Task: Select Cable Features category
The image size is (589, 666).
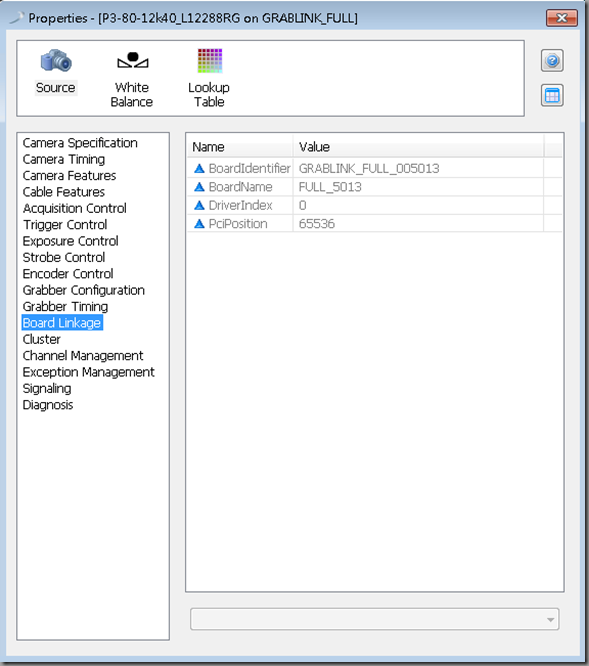Action: [64, 192]
